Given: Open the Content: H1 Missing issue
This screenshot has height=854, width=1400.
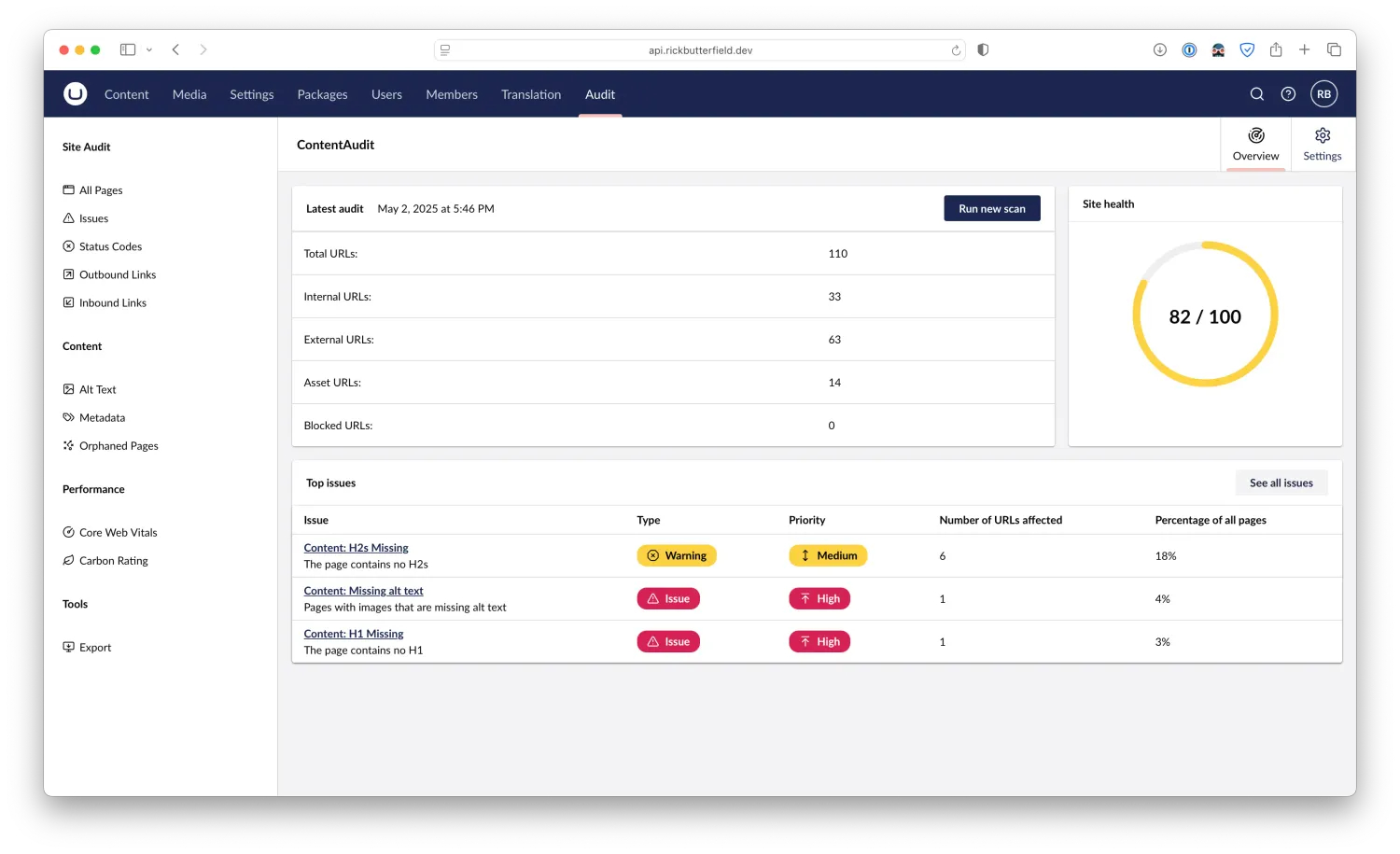Looking at the screenshot, I should pyautogui.click(x=353, y=633).
